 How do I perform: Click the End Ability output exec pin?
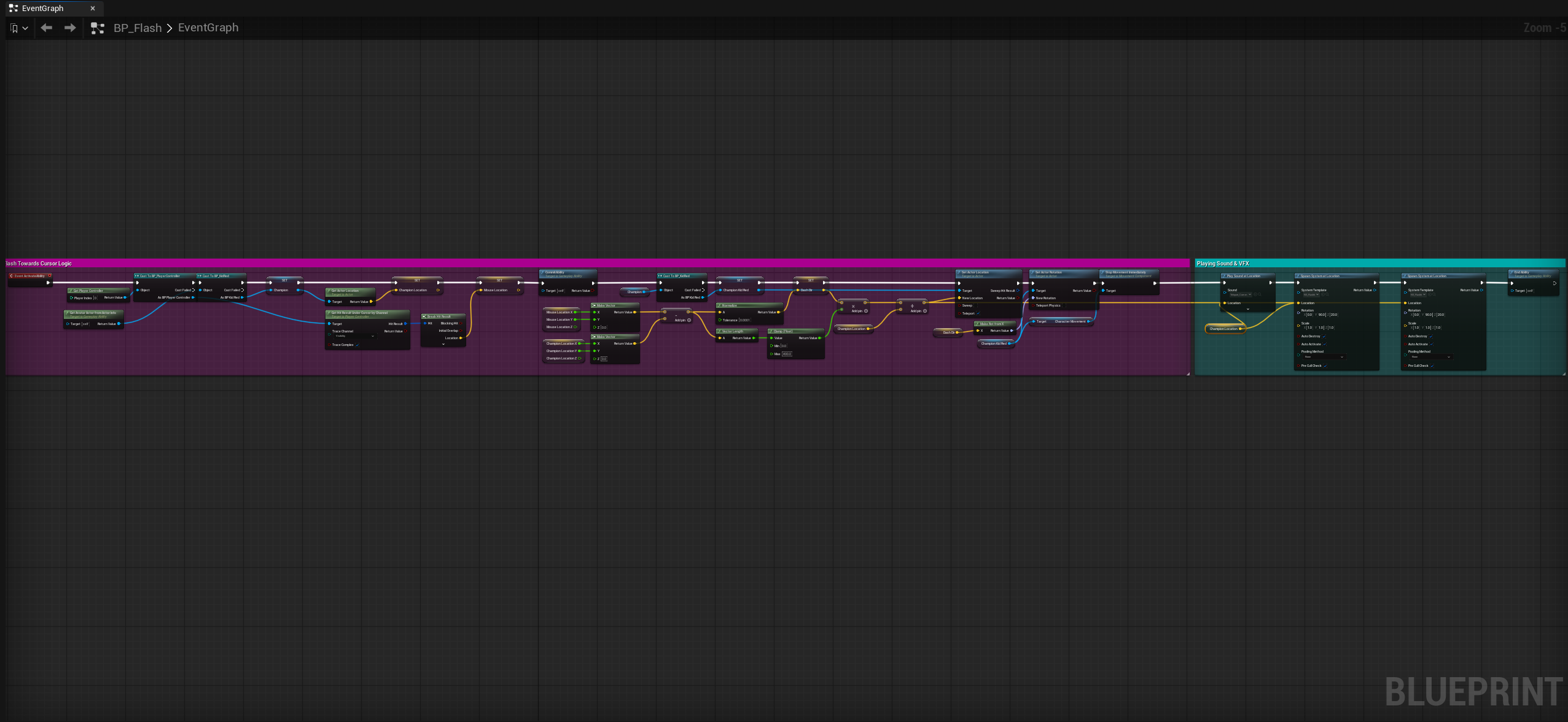1554,283
